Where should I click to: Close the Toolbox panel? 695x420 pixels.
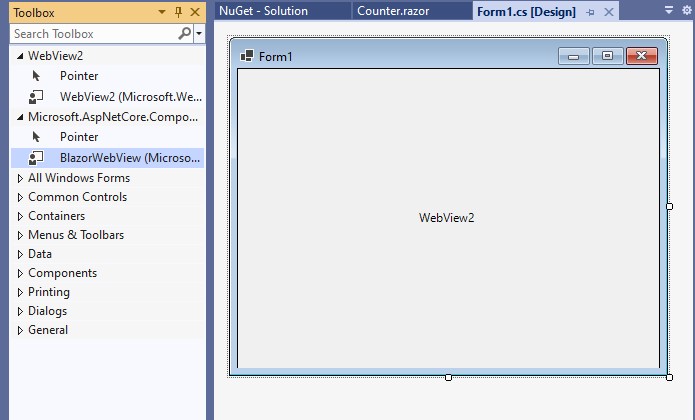tap(194, 12)
